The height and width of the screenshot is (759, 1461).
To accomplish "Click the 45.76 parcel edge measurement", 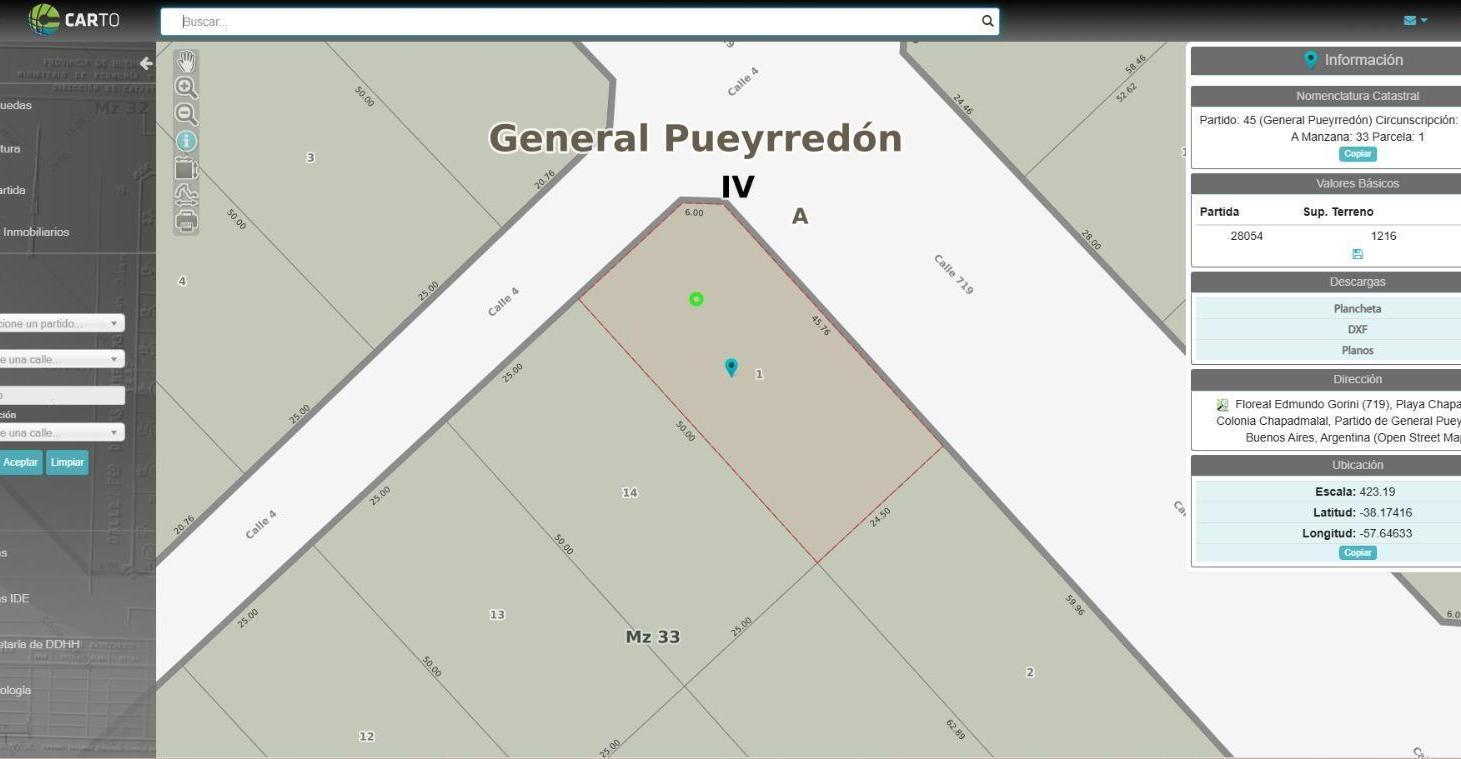I will 820,325.
